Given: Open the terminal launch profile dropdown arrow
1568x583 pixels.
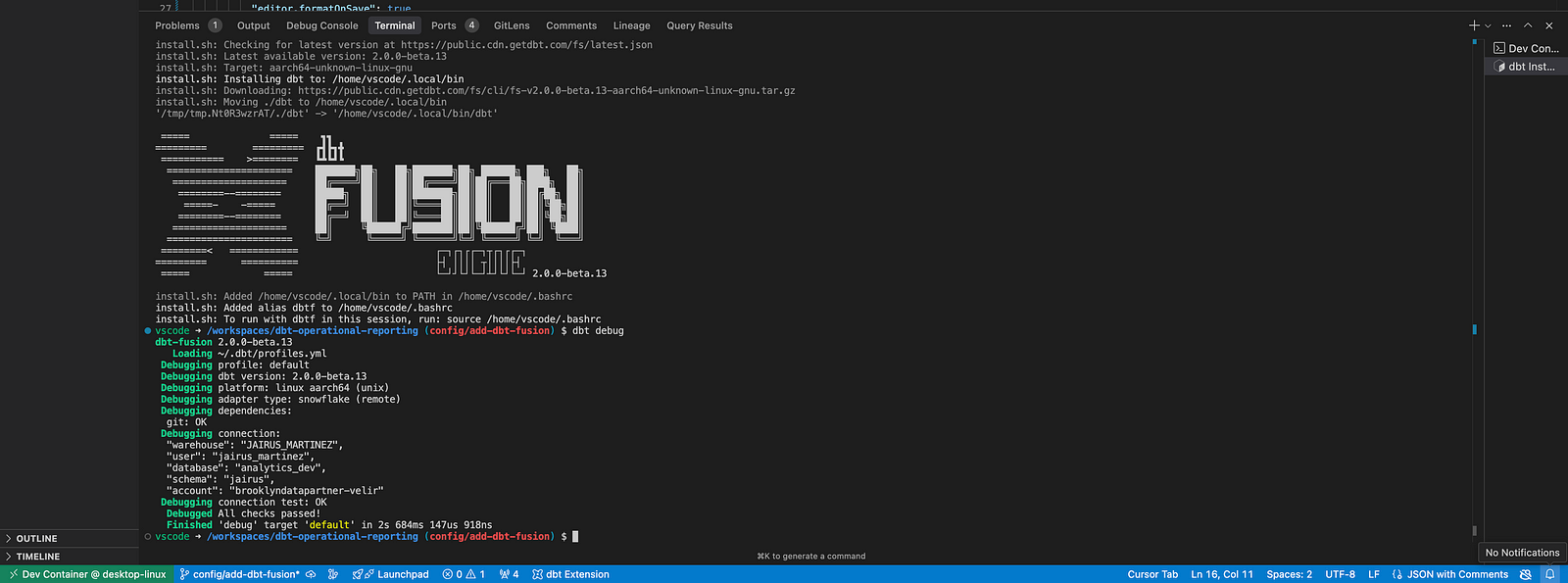Looking at the screenshot, I should click(1488, 26).
